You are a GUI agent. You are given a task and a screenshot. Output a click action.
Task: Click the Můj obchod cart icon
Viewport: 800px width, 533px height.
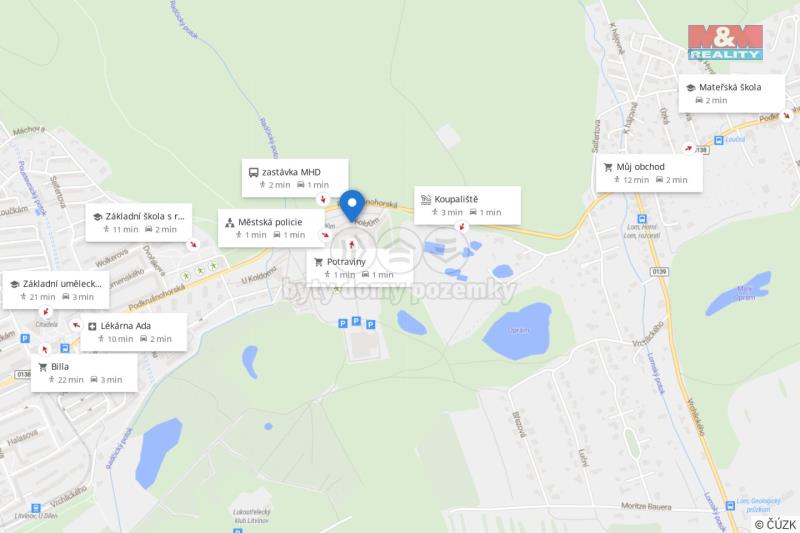click(x=608, y=167)
